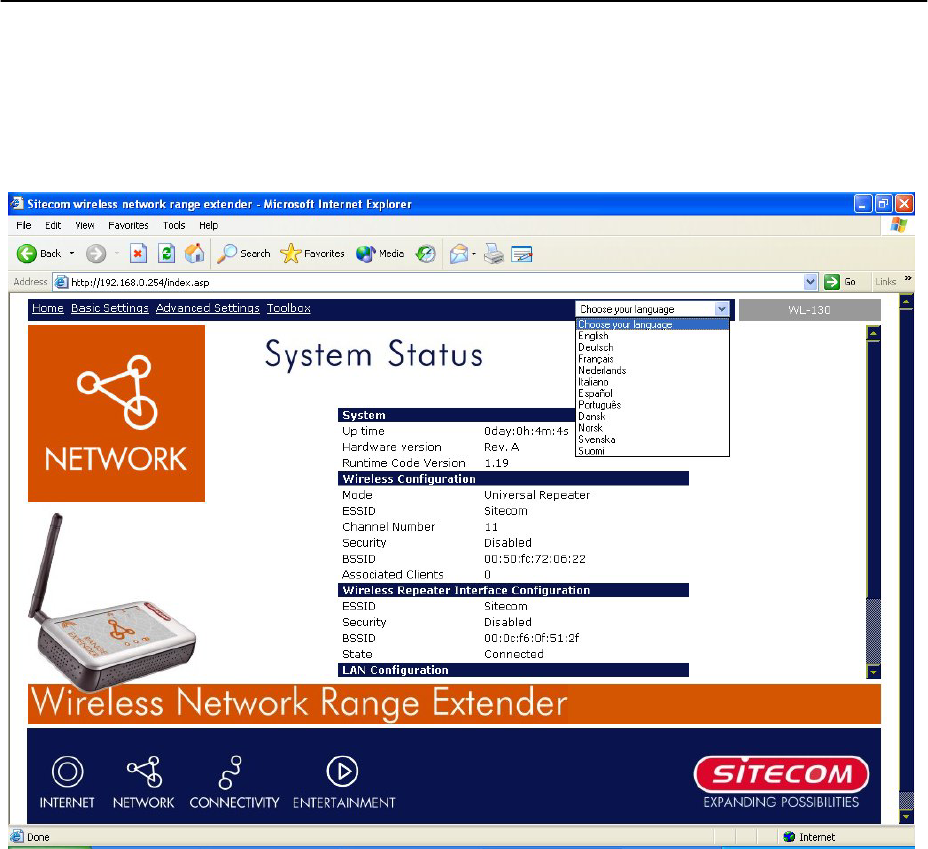The height and width of the screenshot is (849, 928).
Task: Open the Help menu
Action: point(208,225)
